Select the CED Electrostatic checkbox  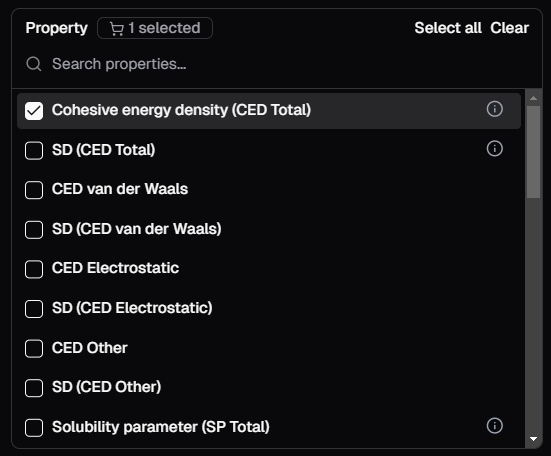click(34, 269)
